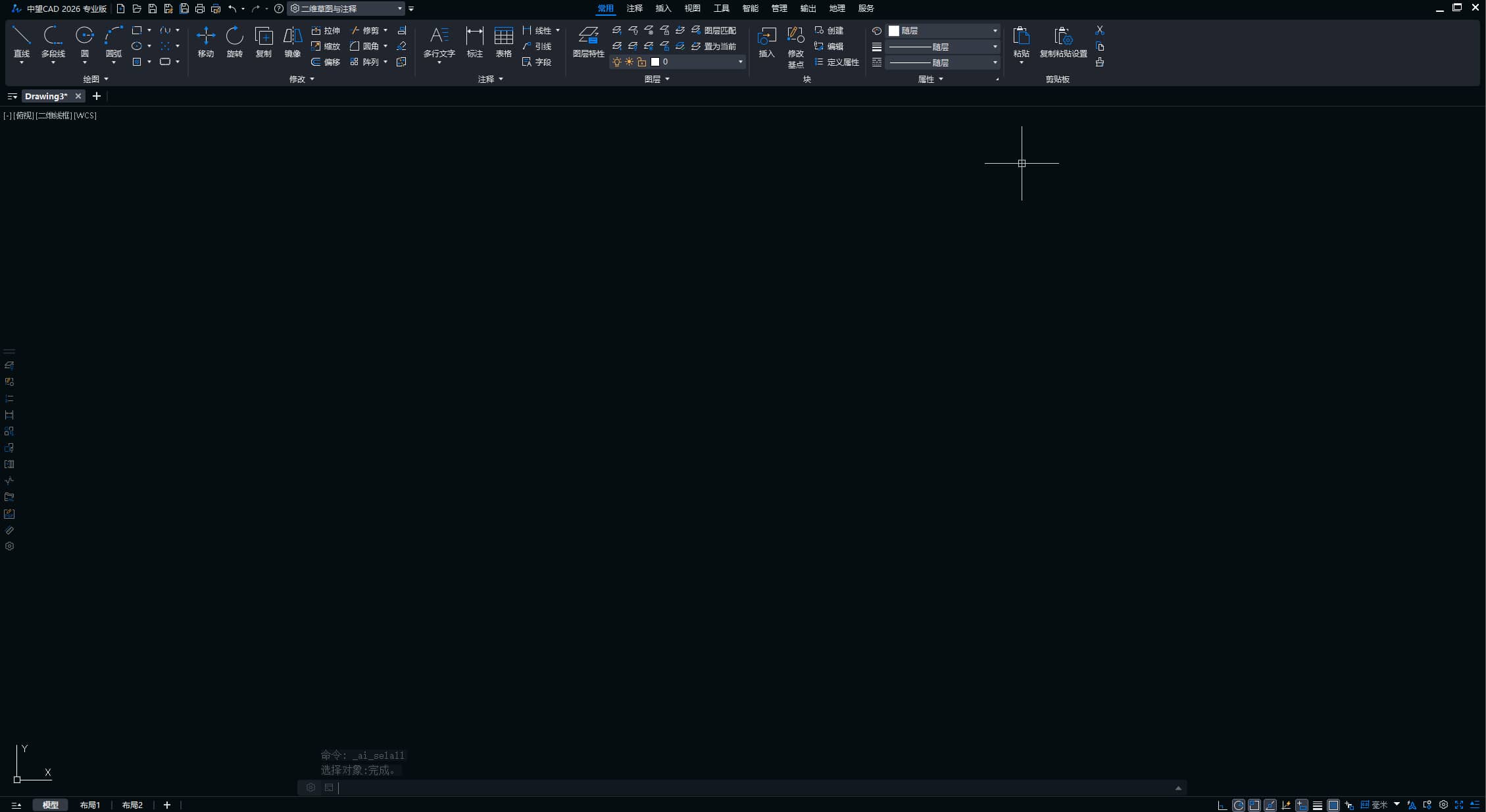Expand the 绘图 panel arrow
This screenshot has height=812, width=1486.
point(107,79)
